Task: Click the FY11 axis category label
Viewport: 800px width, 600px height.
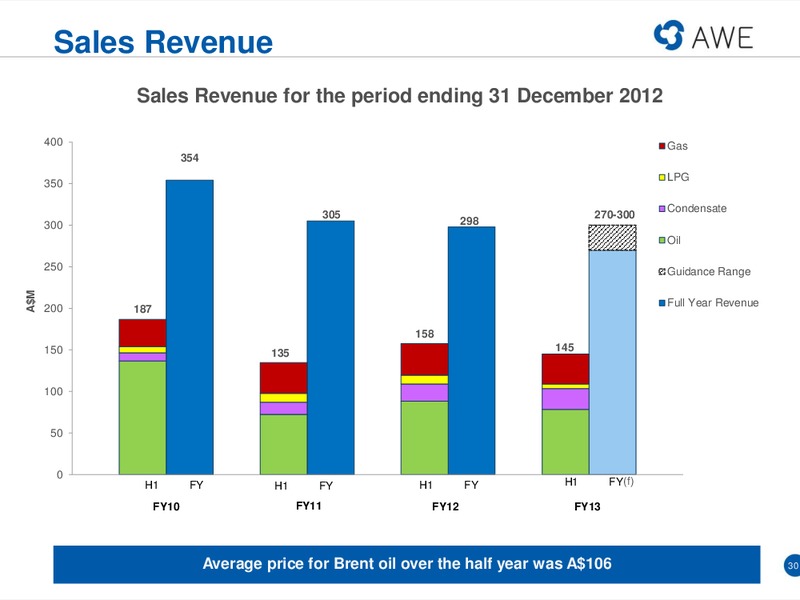Action: pyautogui.click(x=309, y=506)
